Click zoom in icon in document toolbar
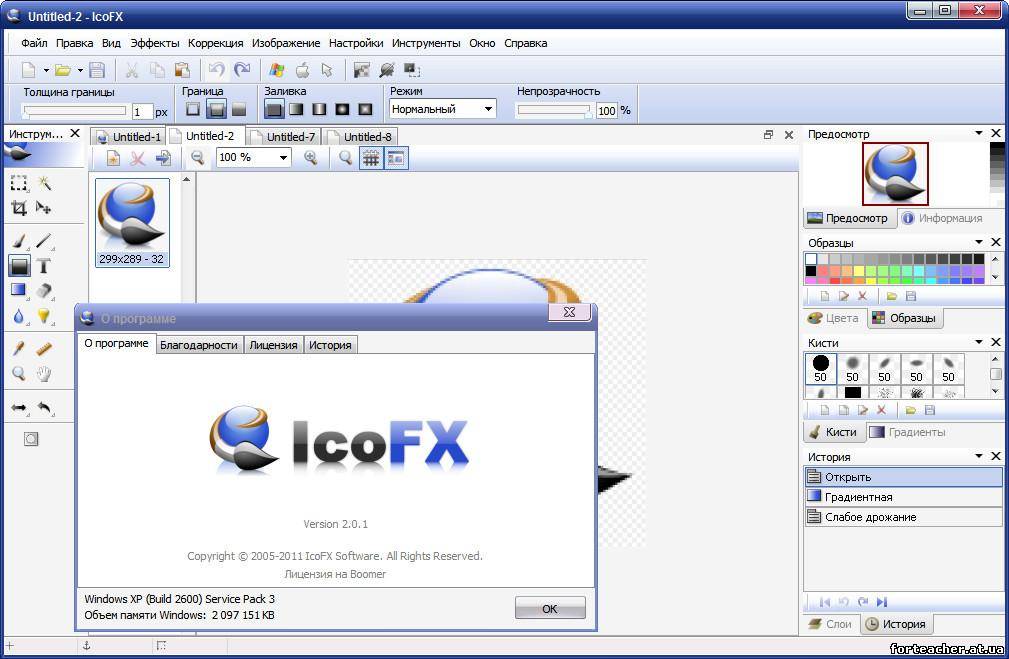The width and height of the screenshot is (1009, 659). 311,158
